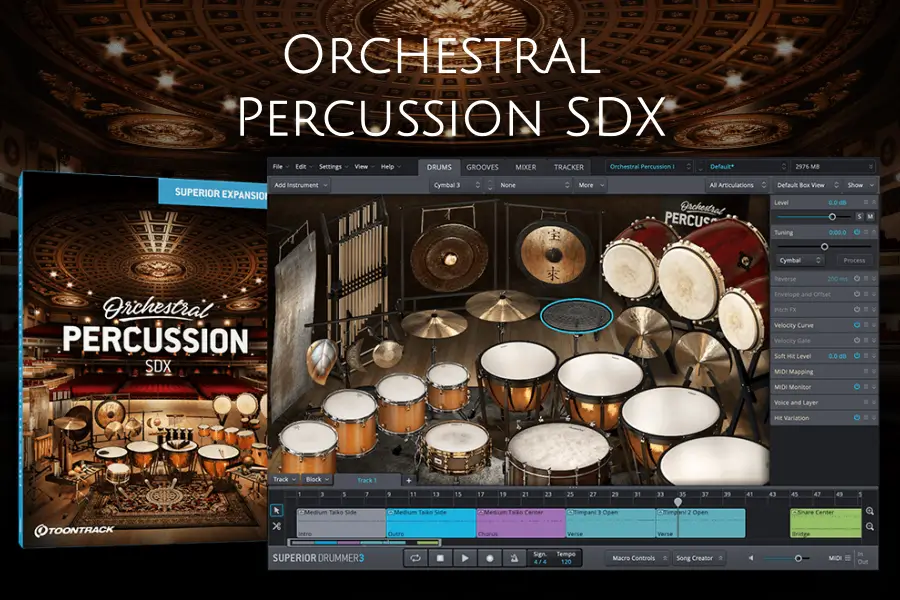Screen dimensions: 900x600
Task: Arm the Record button in transport
Action: tap(490, 558)
